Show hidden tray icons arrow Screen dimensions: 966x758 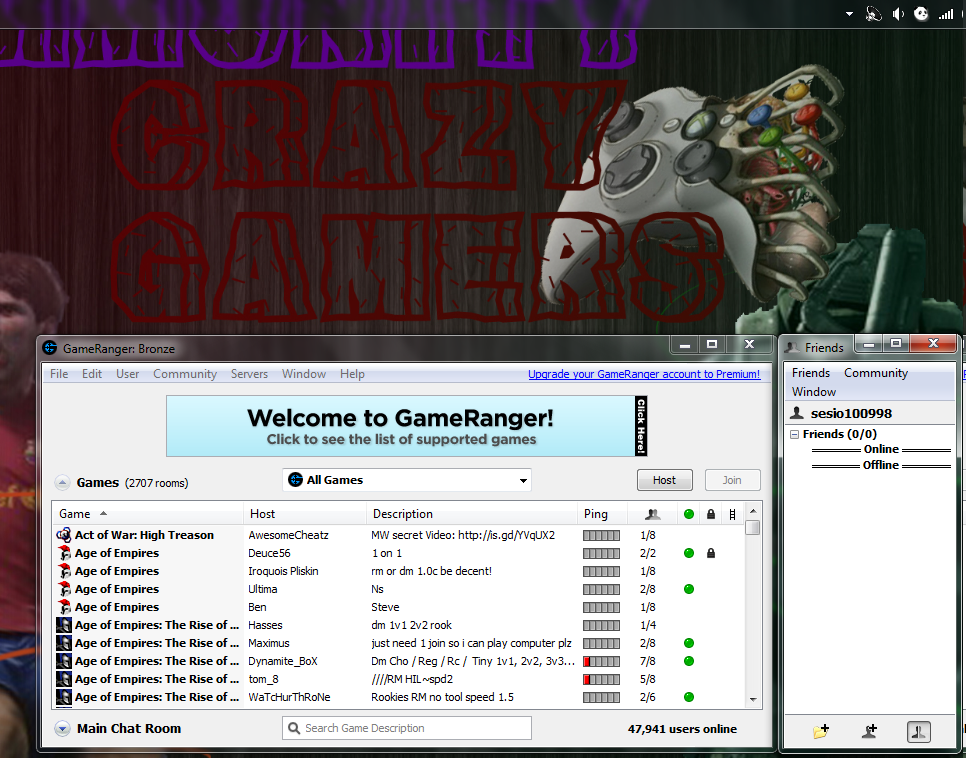[x=850, y=14]
